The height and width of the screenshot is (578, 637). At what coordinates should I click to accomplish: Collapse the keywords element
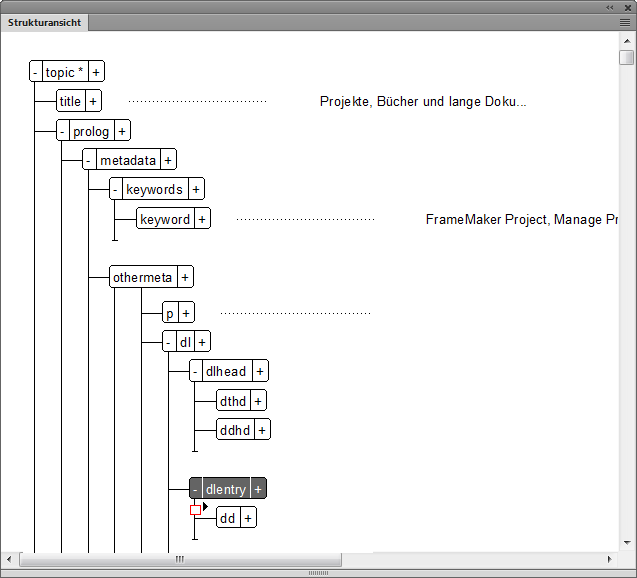[116, 189]
